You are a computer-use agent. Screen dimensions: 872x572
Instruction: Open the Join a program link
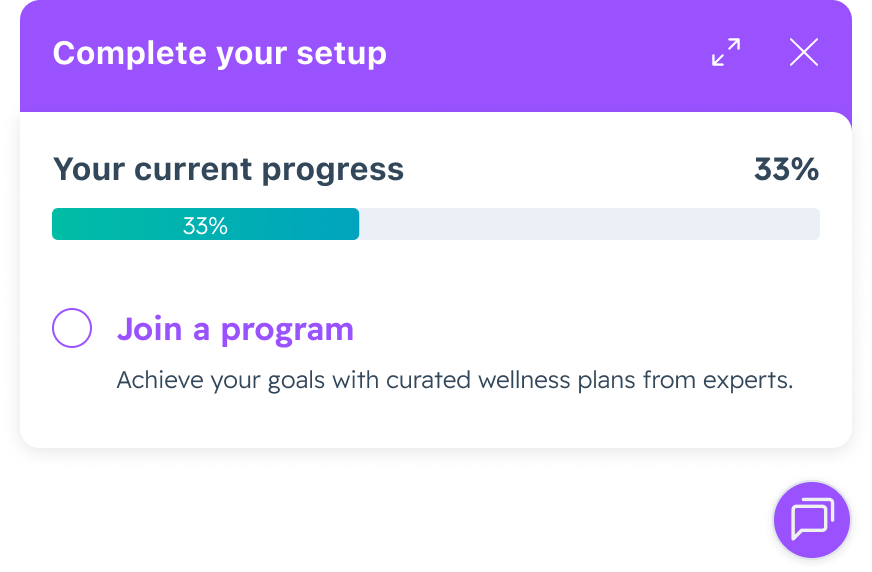tap(235, 329)
